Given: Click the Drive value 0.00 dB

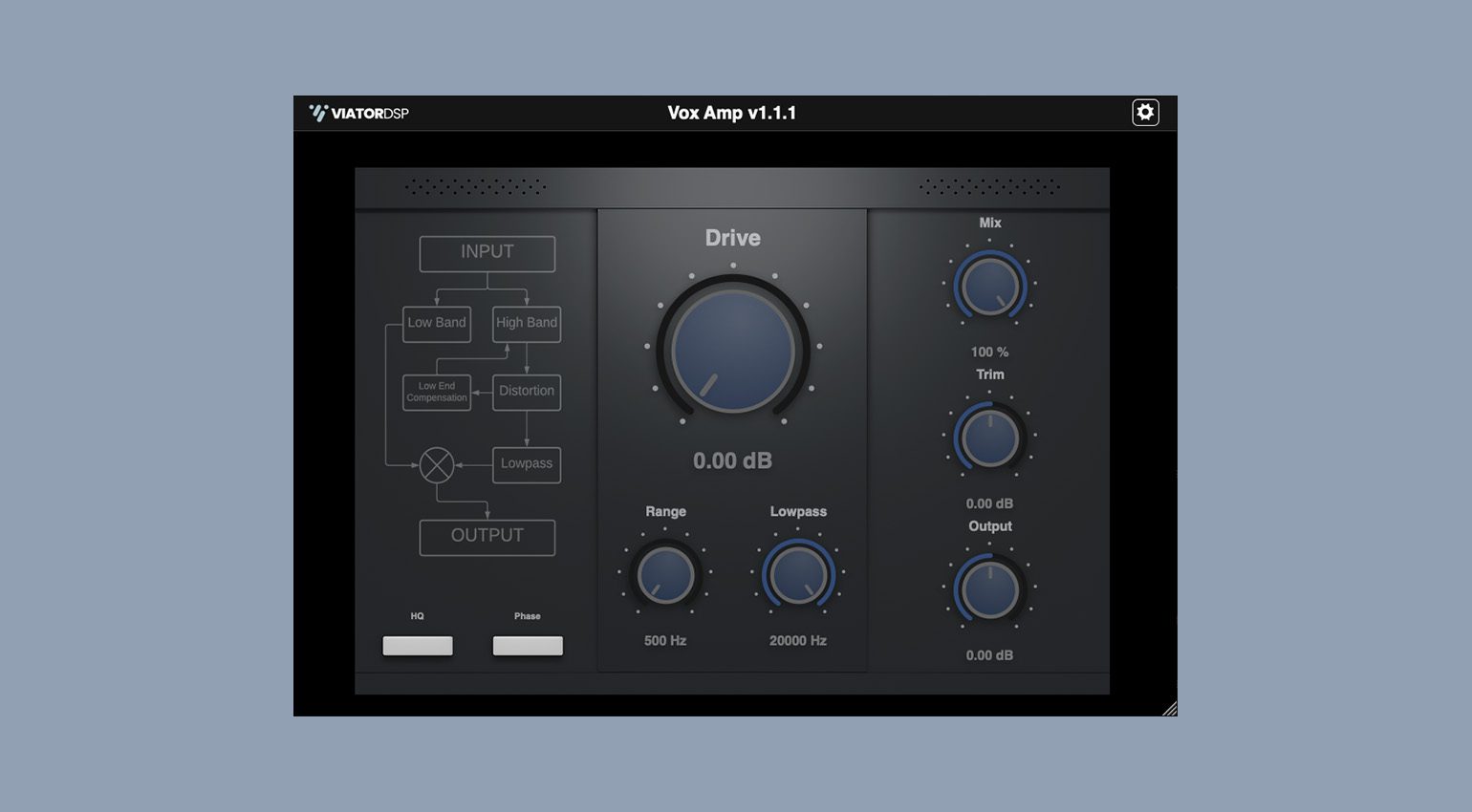Looking at the screenshot, I should pyautogui.click(x=733, y=460).
